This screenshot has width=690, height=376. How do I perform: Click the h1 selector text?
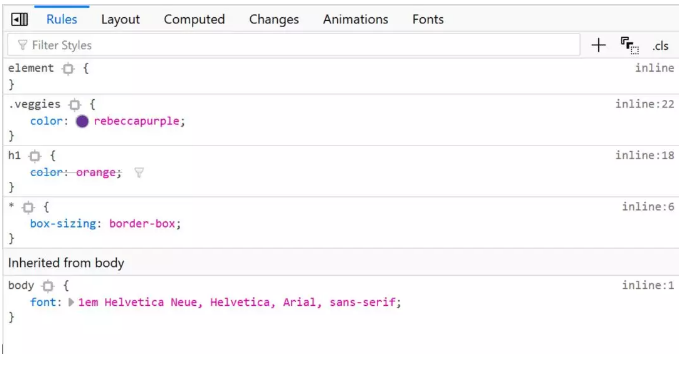point(15,155)
